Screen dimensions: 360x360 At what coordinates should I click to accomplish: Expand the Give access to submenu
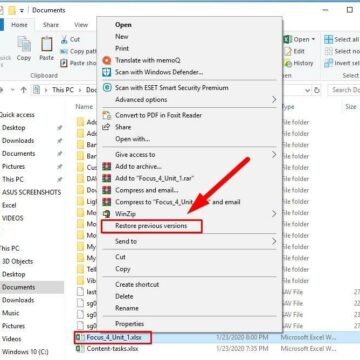(x=274, y=155)
